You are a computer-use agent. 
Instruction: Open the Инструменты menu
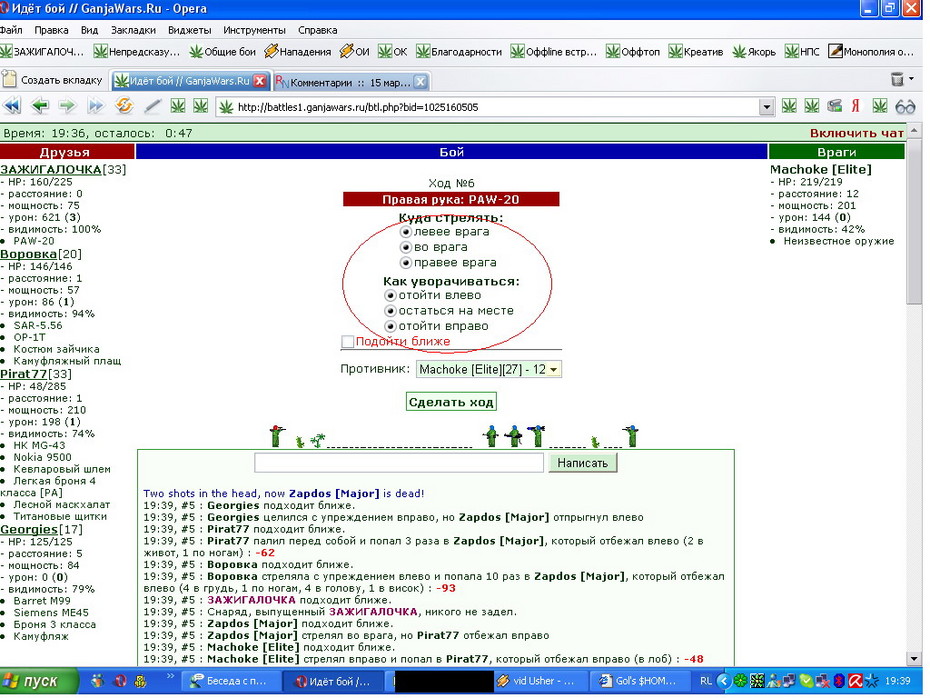click(x=254, y=30)
